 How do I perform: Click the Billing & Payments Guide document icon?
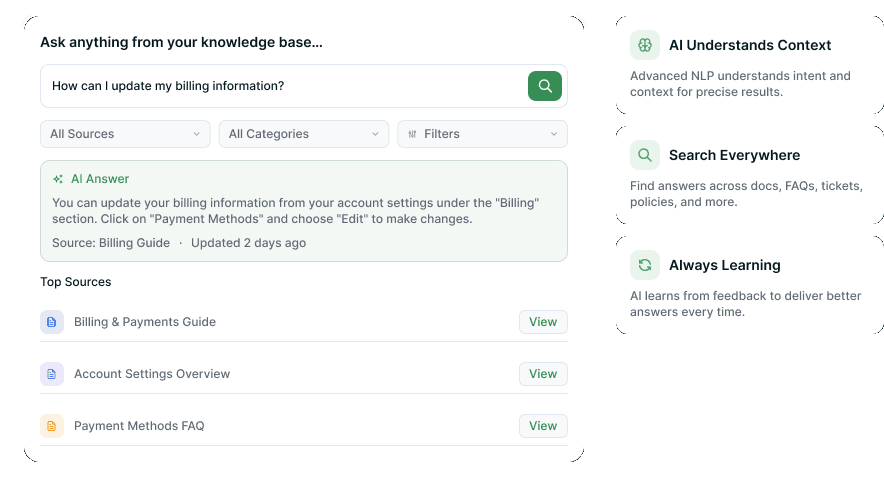point(51,322)
